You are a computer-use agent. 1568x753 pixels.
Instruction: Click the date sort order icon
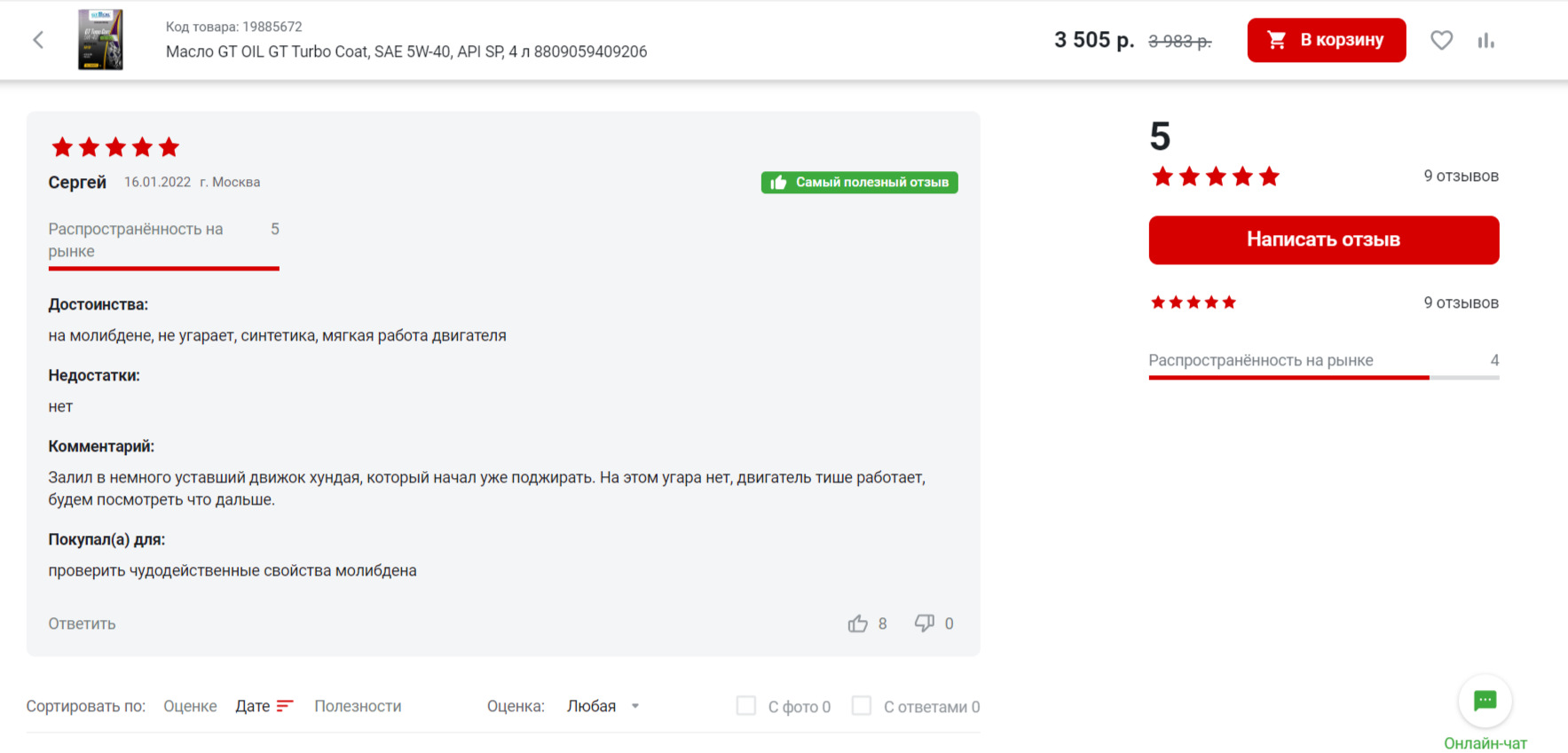(285, 706)
